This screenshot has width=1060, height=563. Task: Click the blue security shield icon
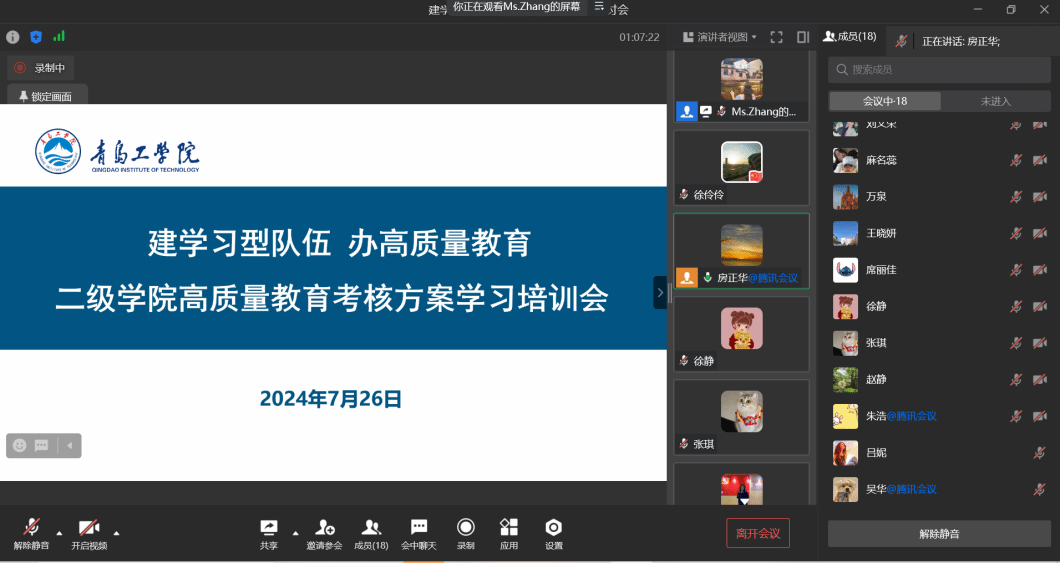[36, 37]
